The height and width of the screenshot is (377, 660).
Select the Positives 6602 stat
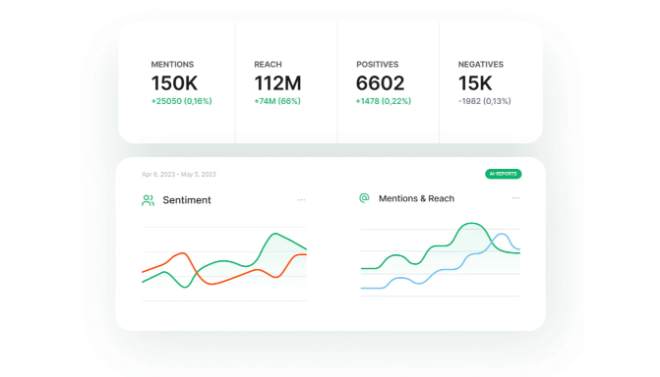pos(380,83)
